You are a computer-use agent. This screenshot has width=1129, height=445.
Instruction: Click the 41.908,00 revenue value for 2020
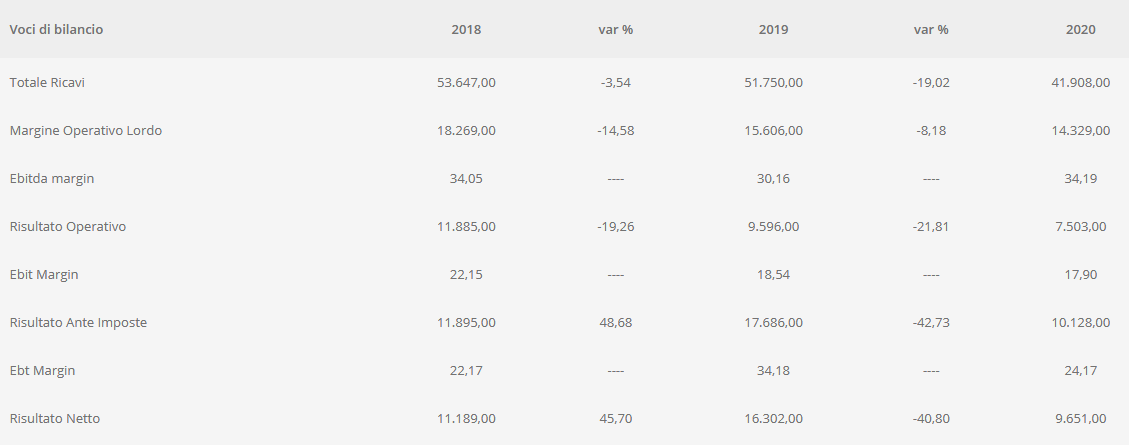click(1081, 82)
